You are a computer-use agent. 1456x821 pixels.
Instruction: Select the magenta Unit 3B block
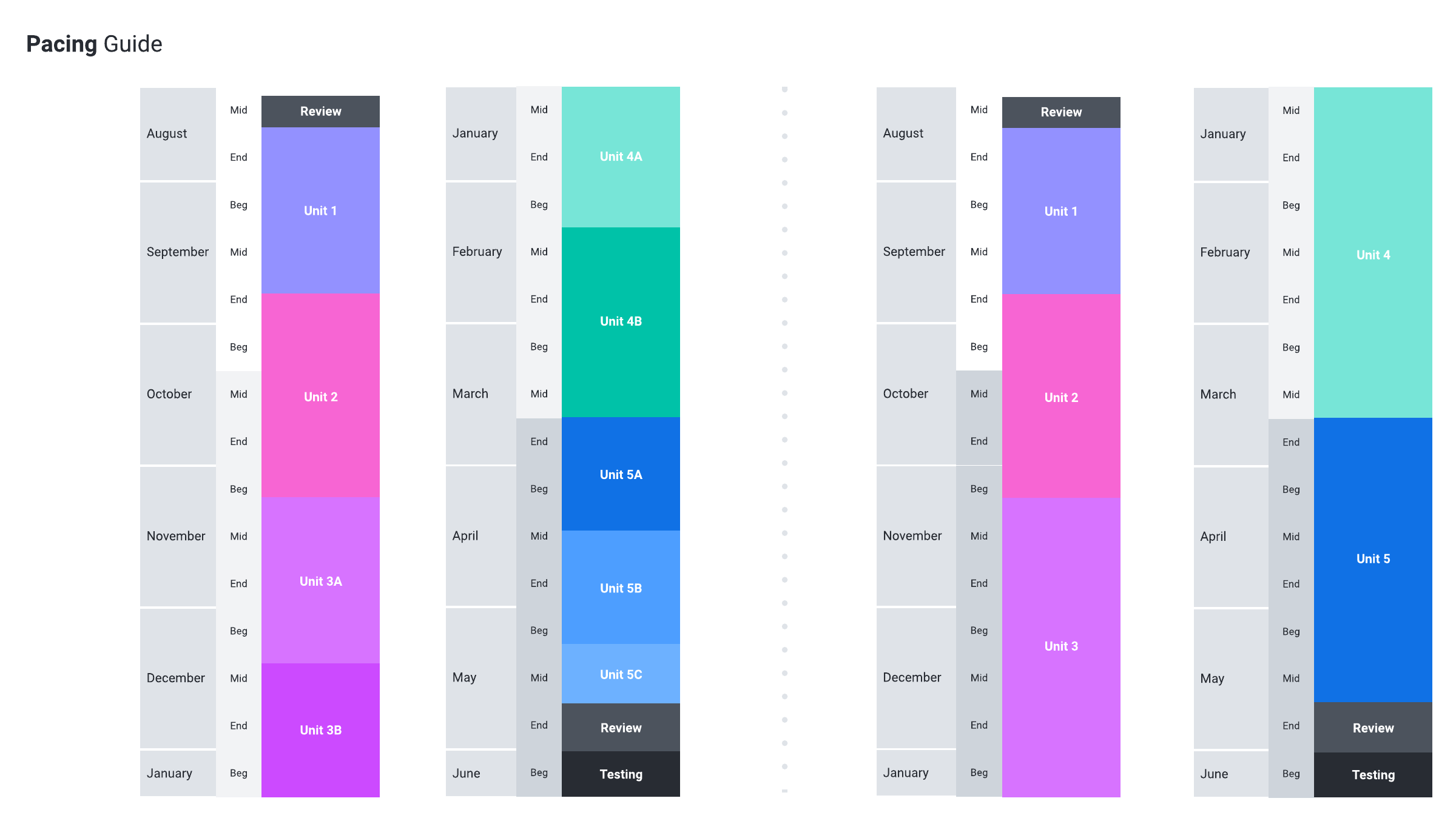pos(320,729)
